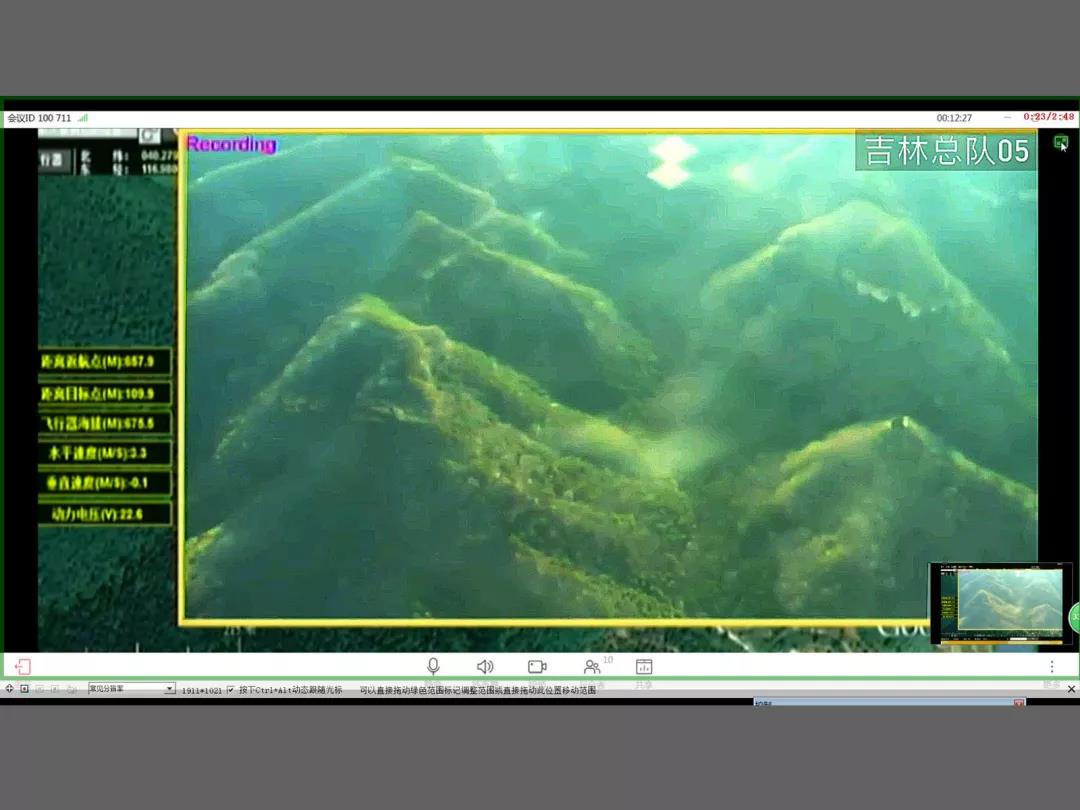Click the move crosshair icon in the recorder bar

10,688
